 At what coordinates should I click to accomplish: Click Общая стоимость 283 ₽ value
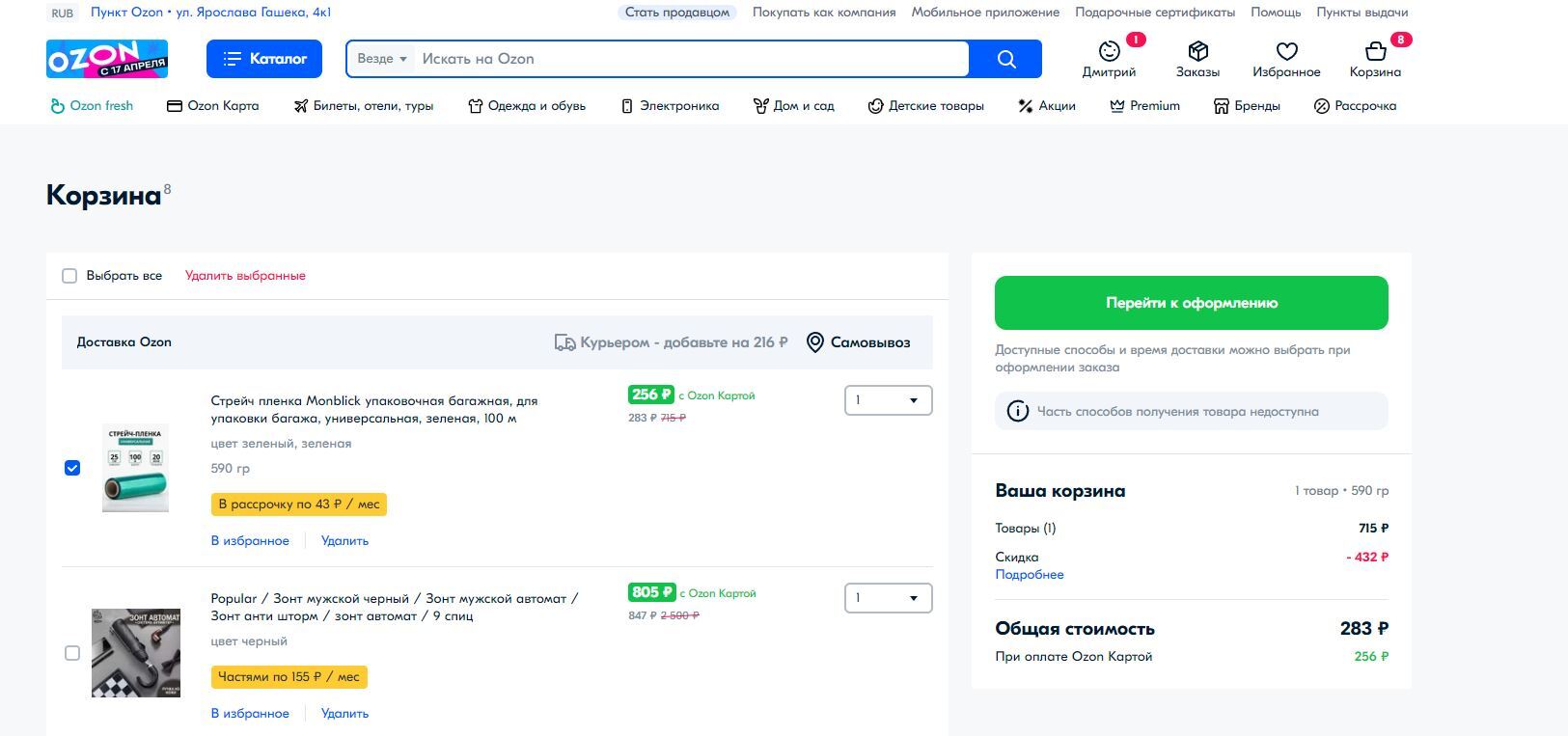click(1364, 629)
